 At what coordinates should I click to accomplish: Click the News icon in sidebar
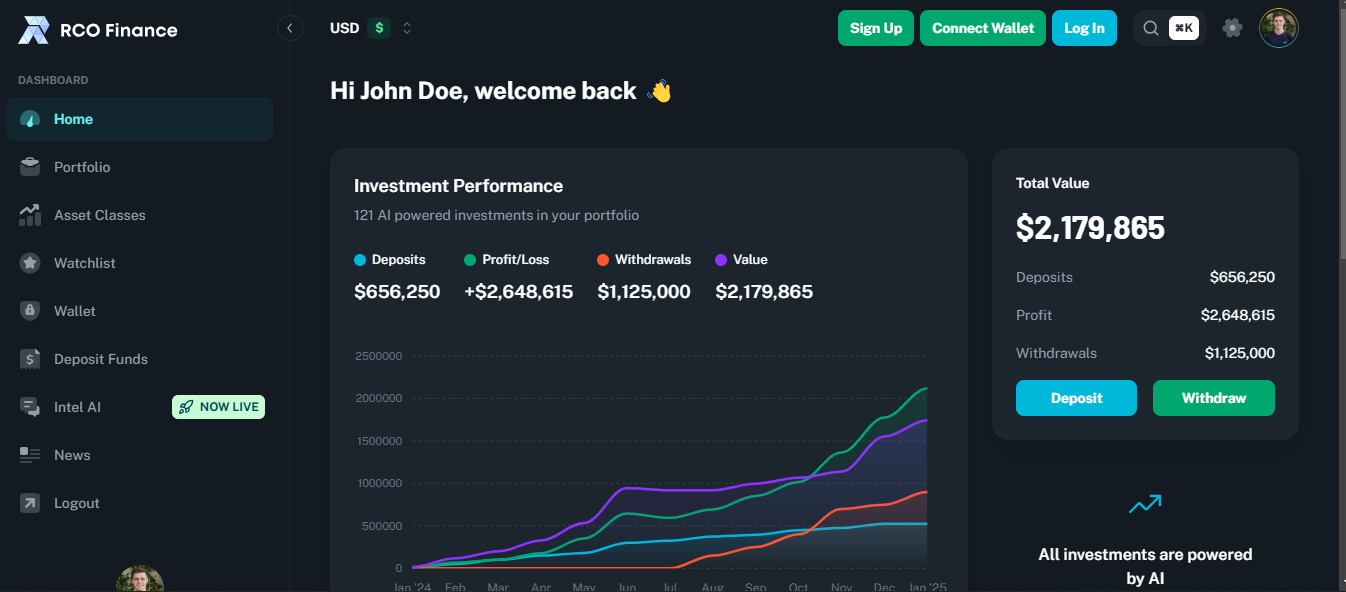(x=30, y=455)
